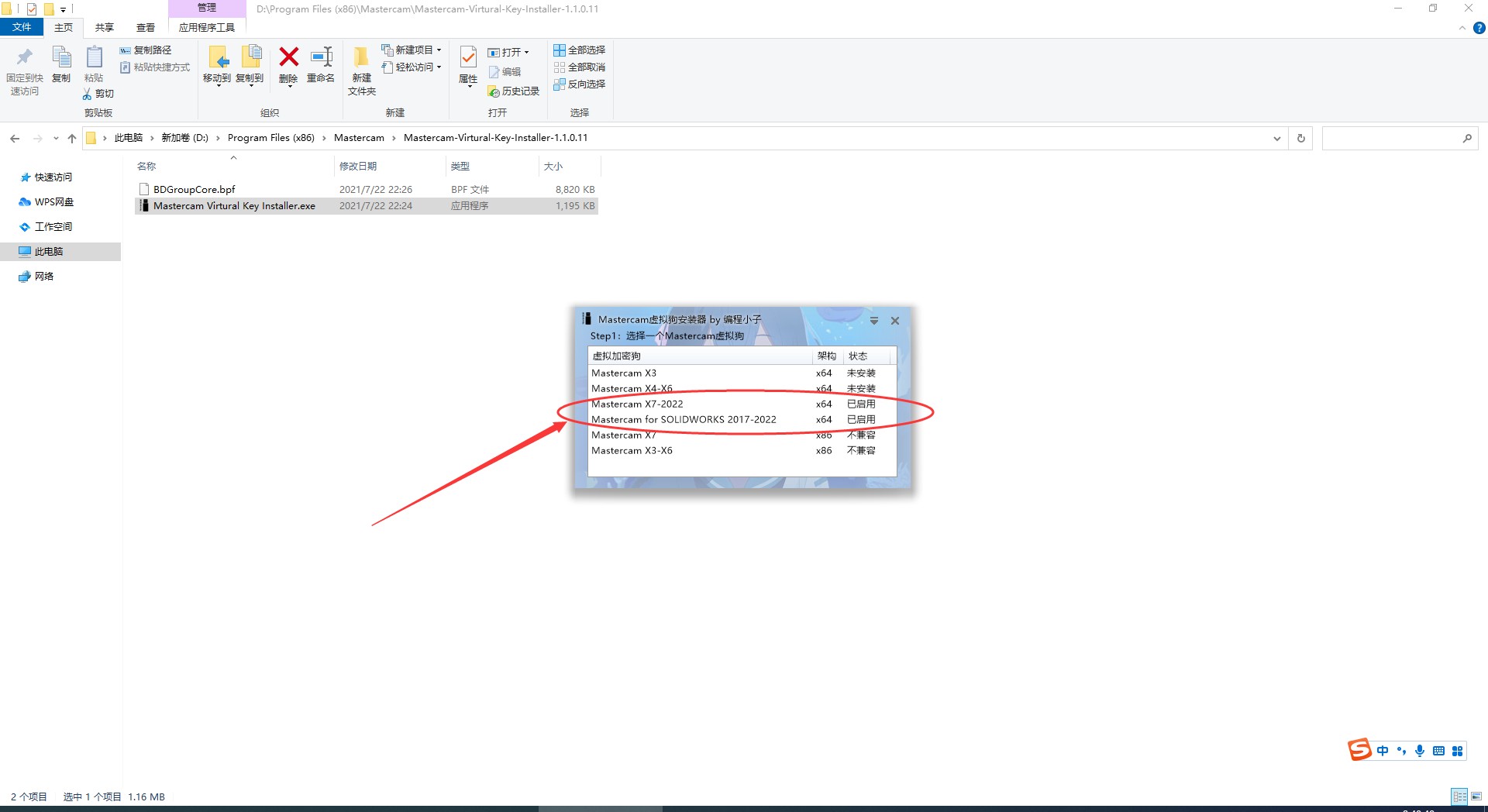
Task: Click Move To (移动到) icon
Action: 218,57
